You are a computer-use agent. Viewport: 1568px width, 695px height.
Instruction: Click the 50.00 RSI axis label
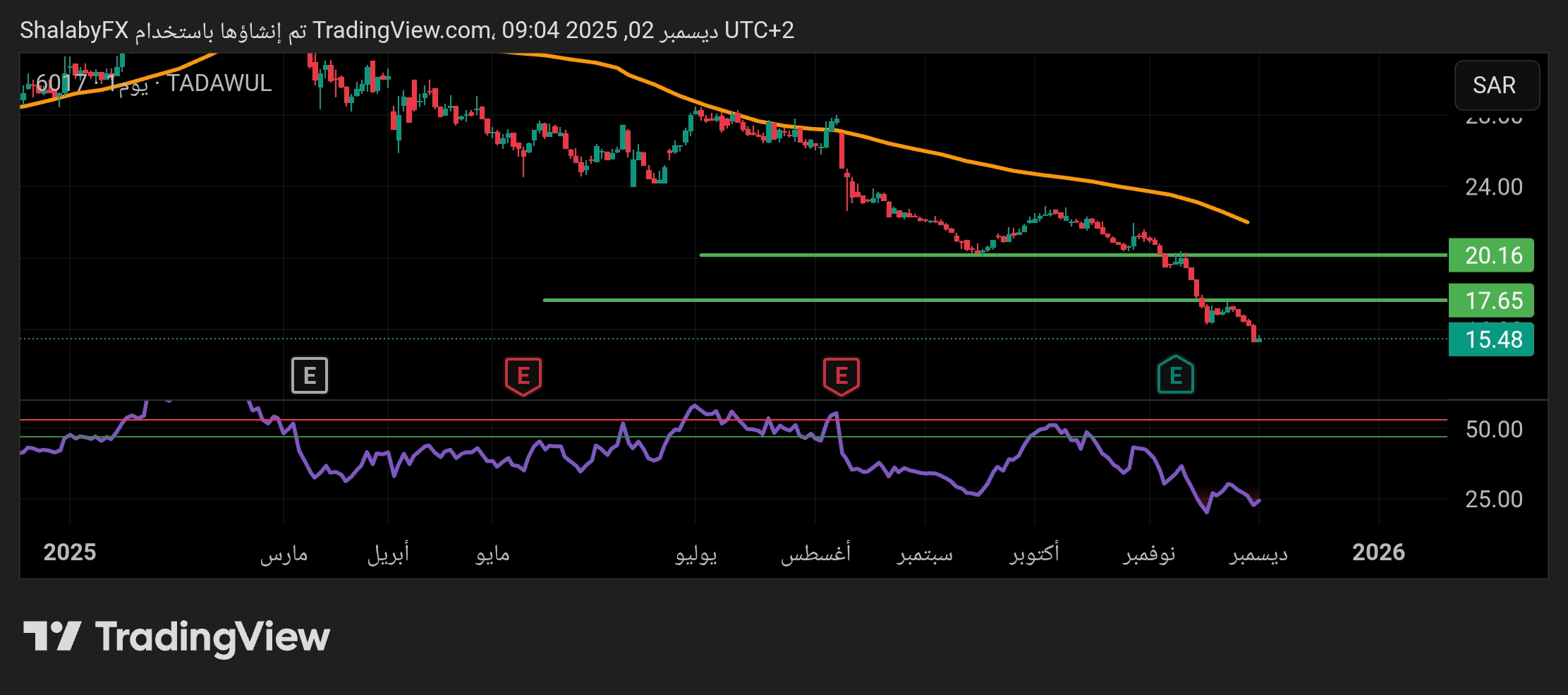1493,429
